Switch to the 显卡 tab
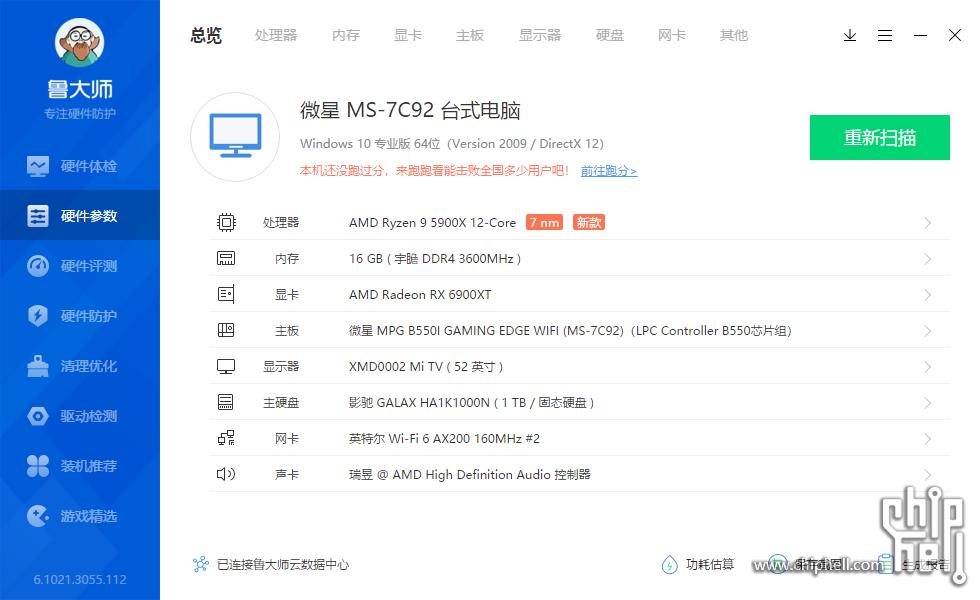This screenshot has width=980, height=600. point(407,35)
